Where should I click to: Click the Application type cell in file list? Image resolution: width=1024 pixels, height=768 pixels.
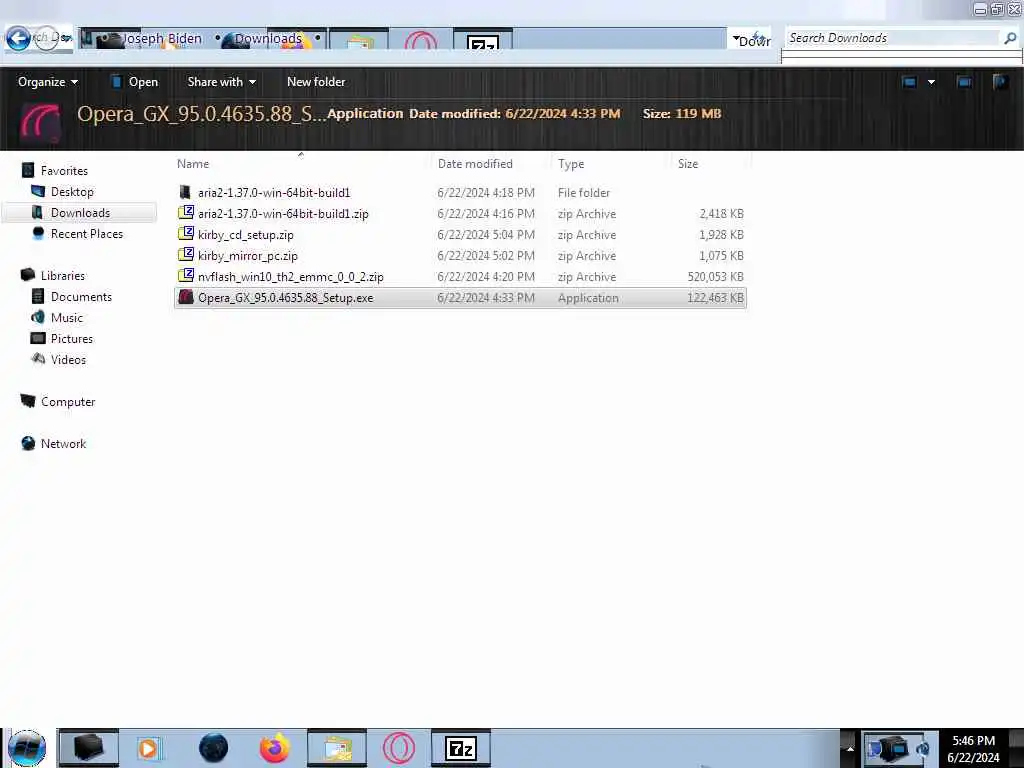588,297
